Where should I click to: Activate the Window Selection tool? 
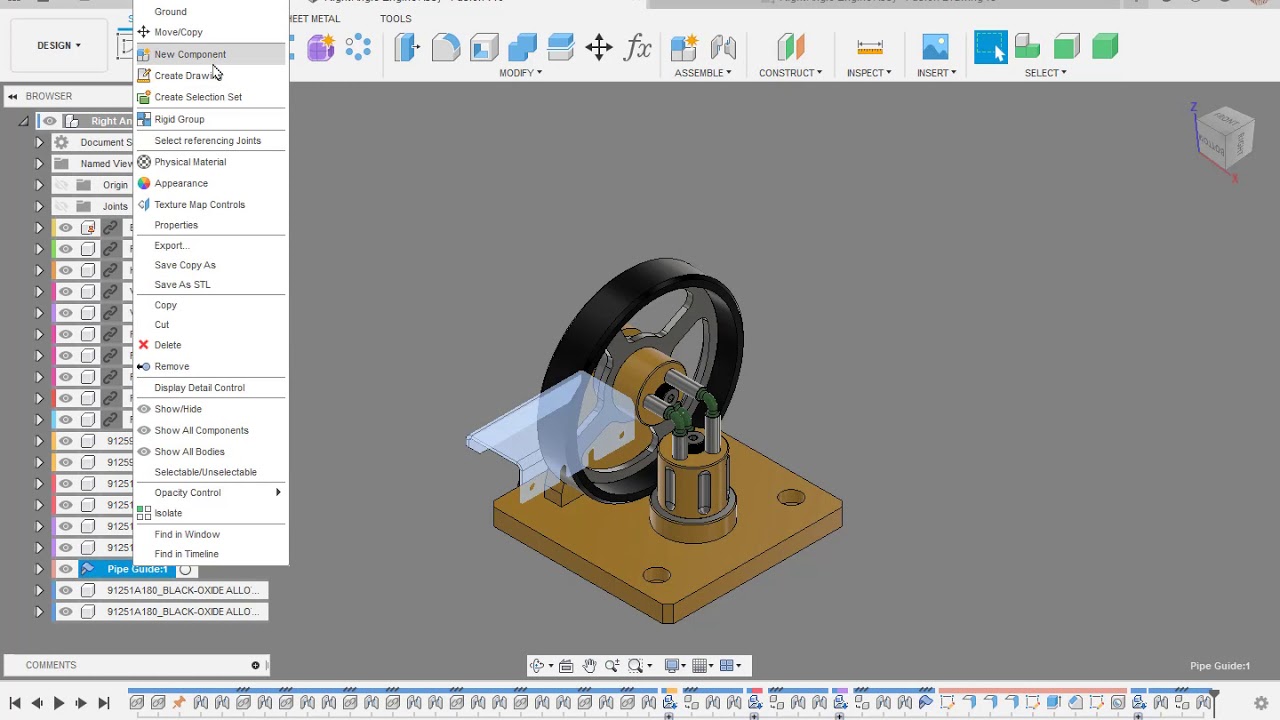[x=991, y=47]
